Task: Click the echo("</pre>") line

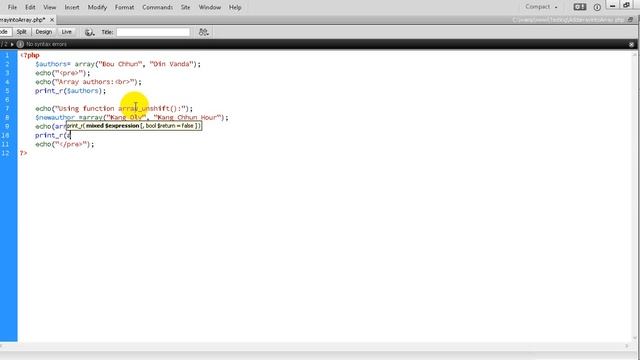Action: click(x=64, y=144)
